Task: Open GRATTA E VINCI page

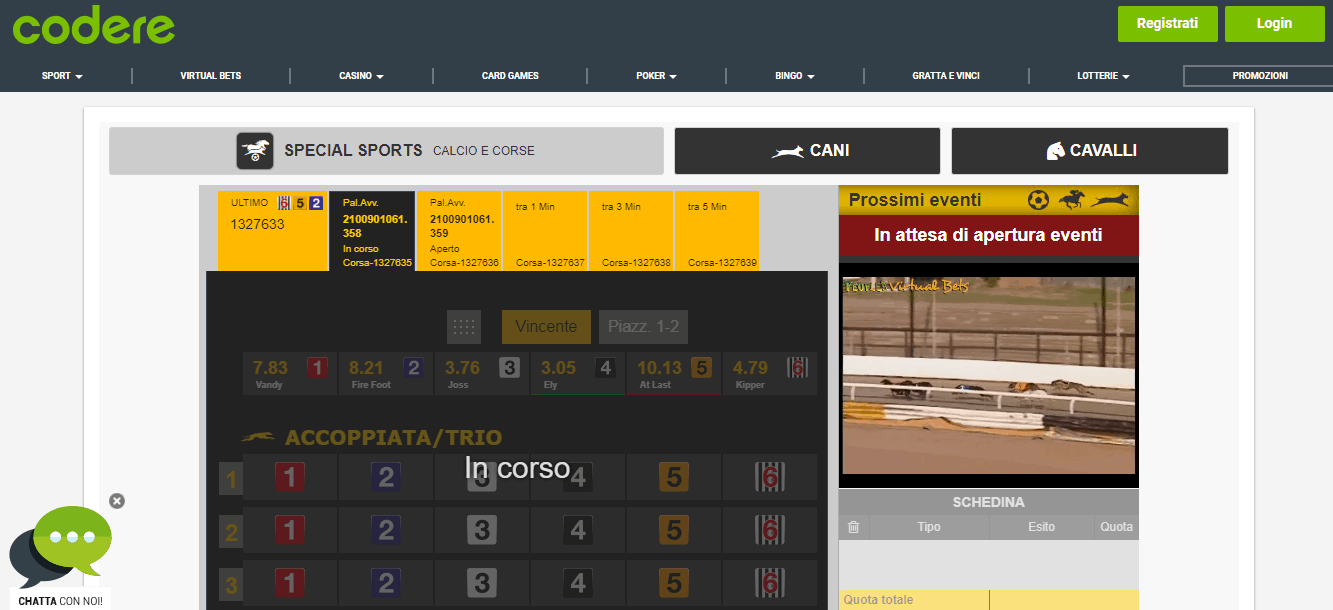Action: coord(945,76)
